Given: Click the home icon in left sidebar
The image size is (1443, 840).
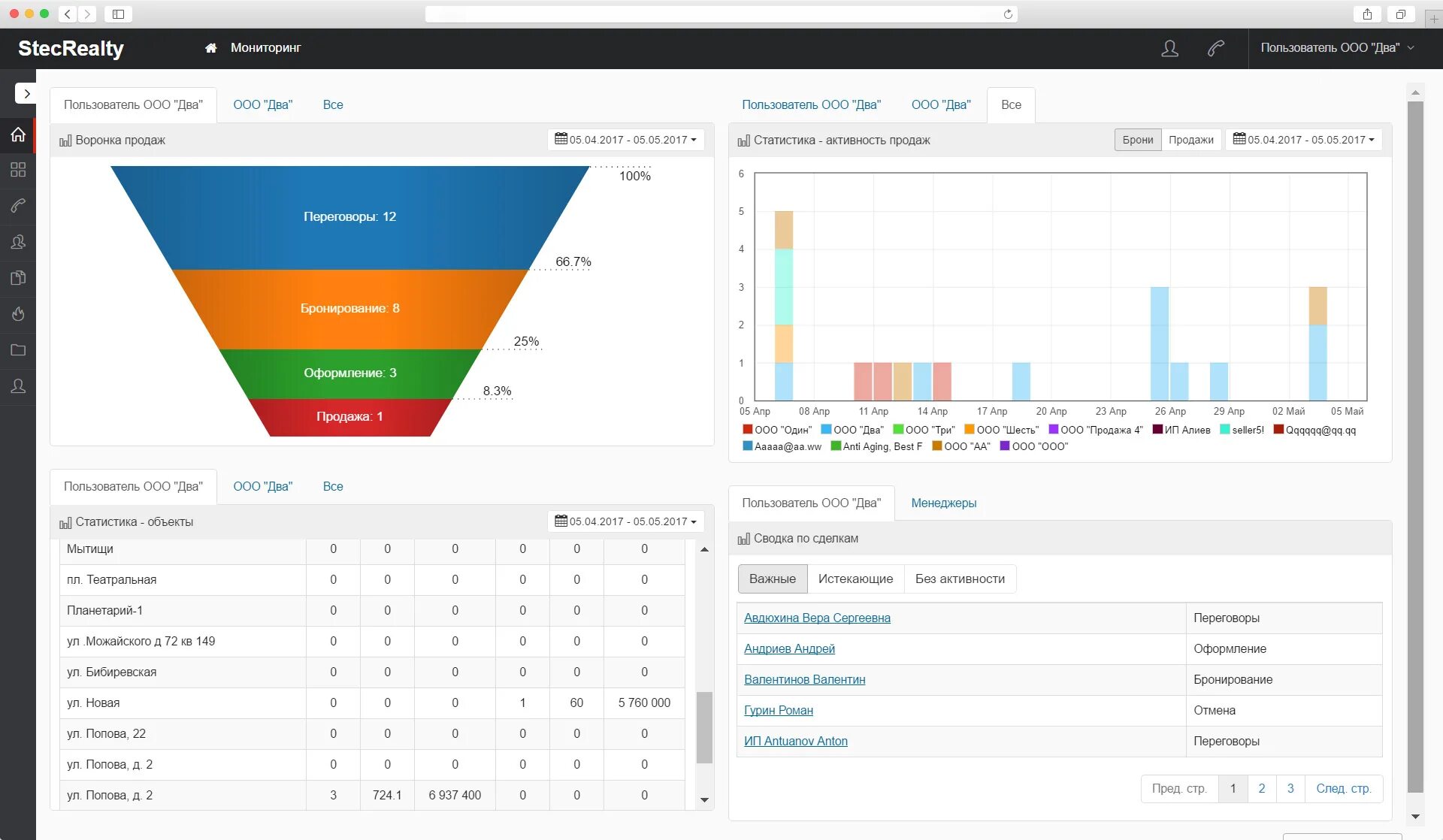Looking at the screenshot, I should coord(18,134).
